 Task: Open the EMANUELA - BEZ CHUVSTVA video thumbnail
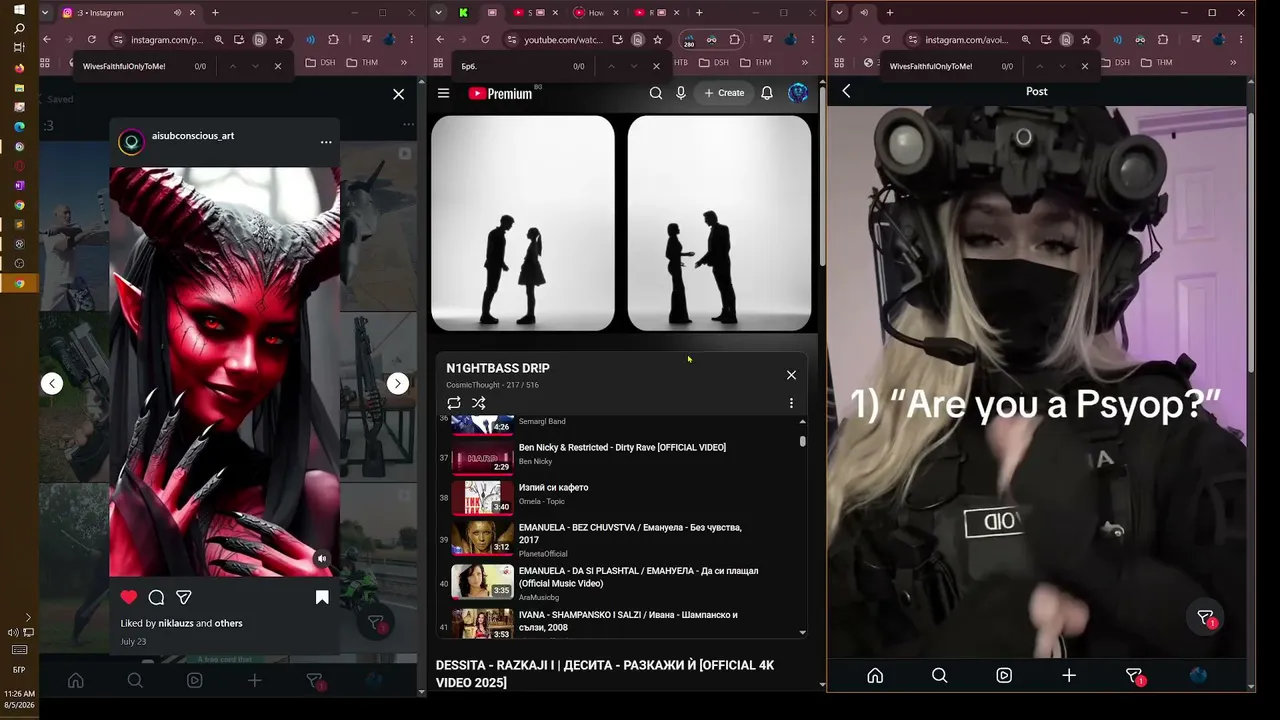tap(482, 537)
